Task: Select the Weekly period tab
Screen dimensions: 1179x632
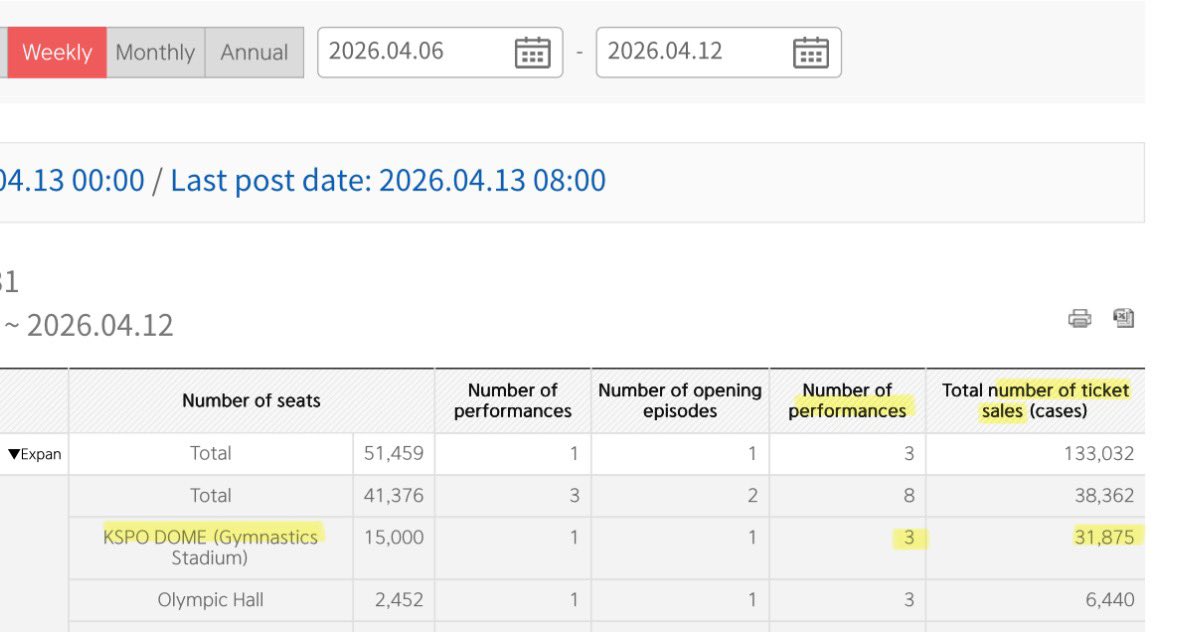Action: (x=57, y=53)
